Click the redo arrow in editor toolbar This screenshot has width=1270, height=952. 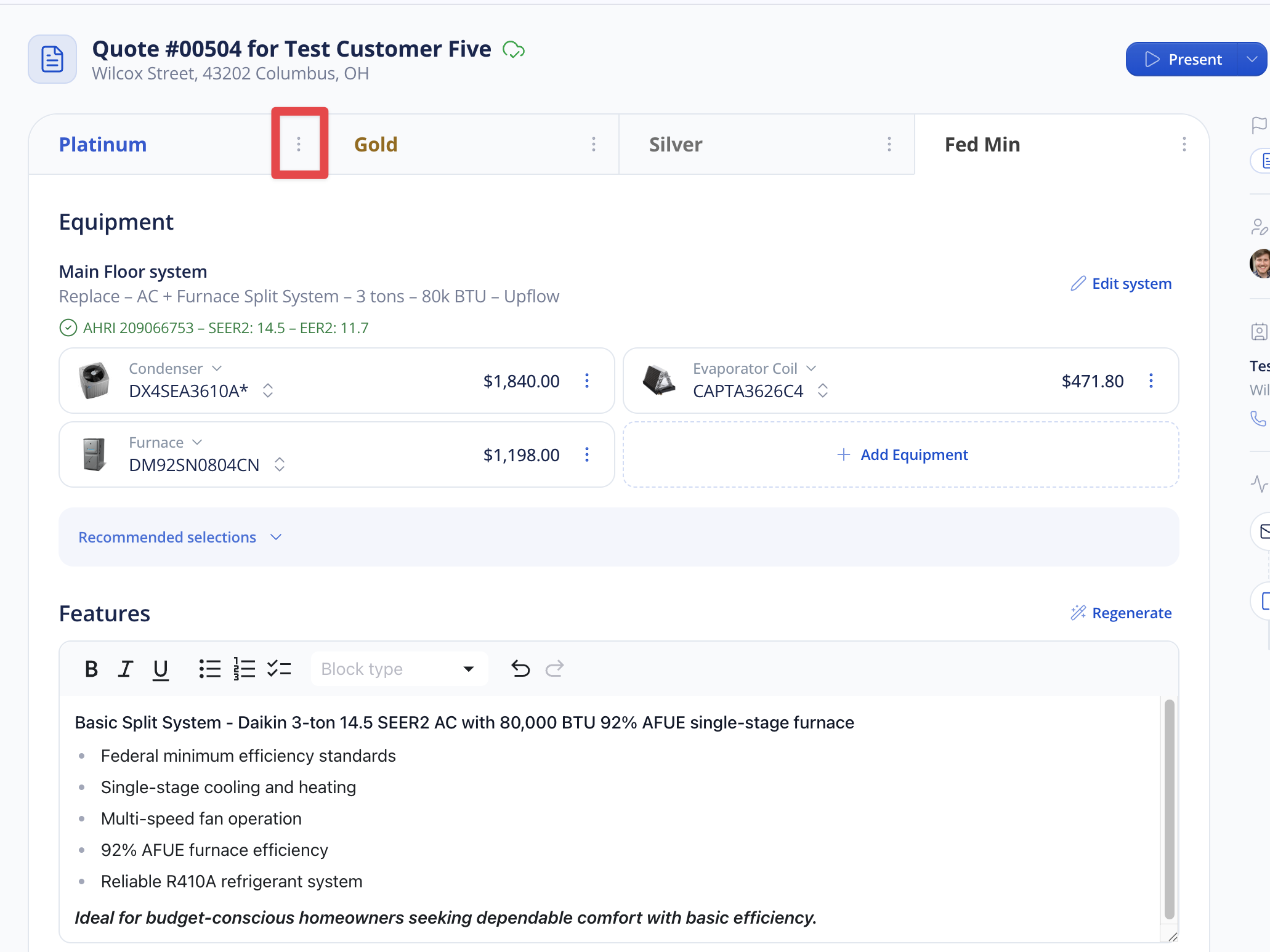555,669
